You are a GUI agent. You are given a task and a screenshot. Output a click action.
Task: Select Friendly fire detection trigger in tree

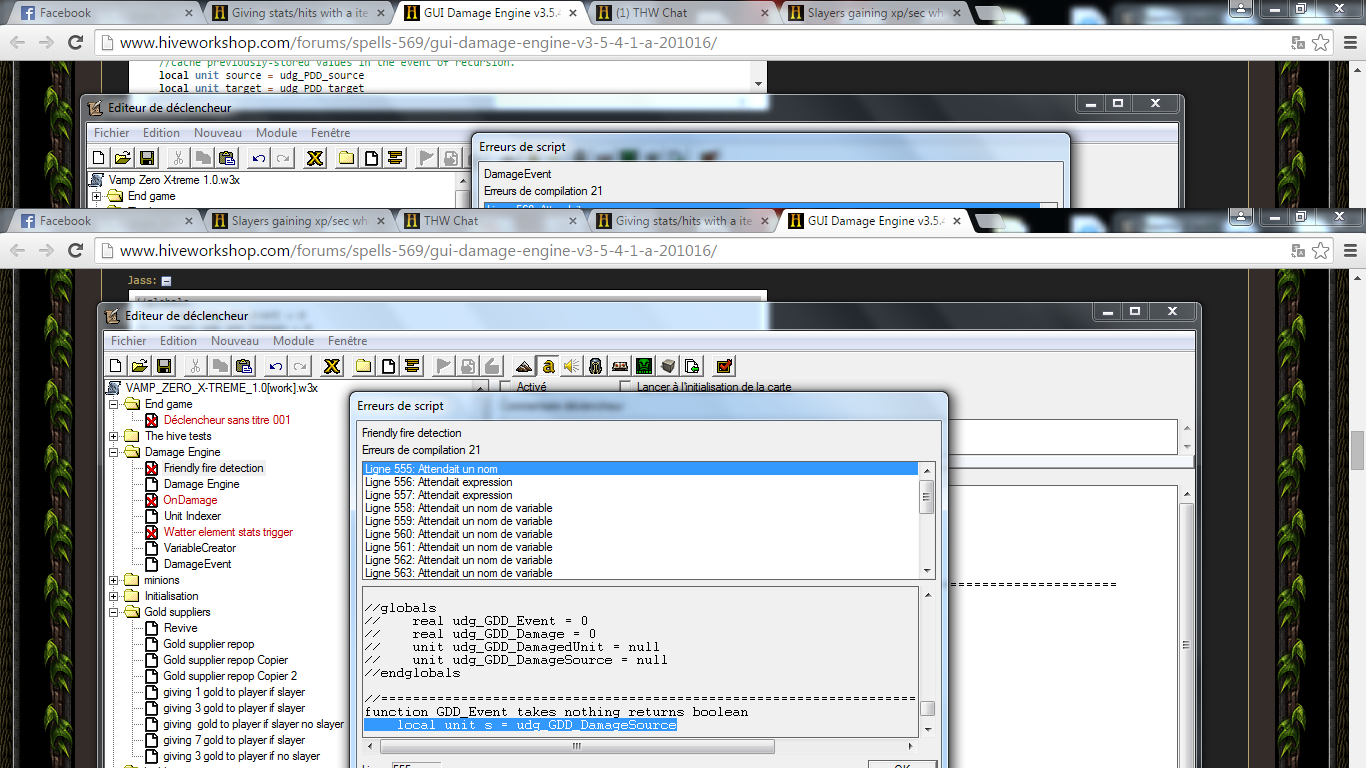pos(214,468)
